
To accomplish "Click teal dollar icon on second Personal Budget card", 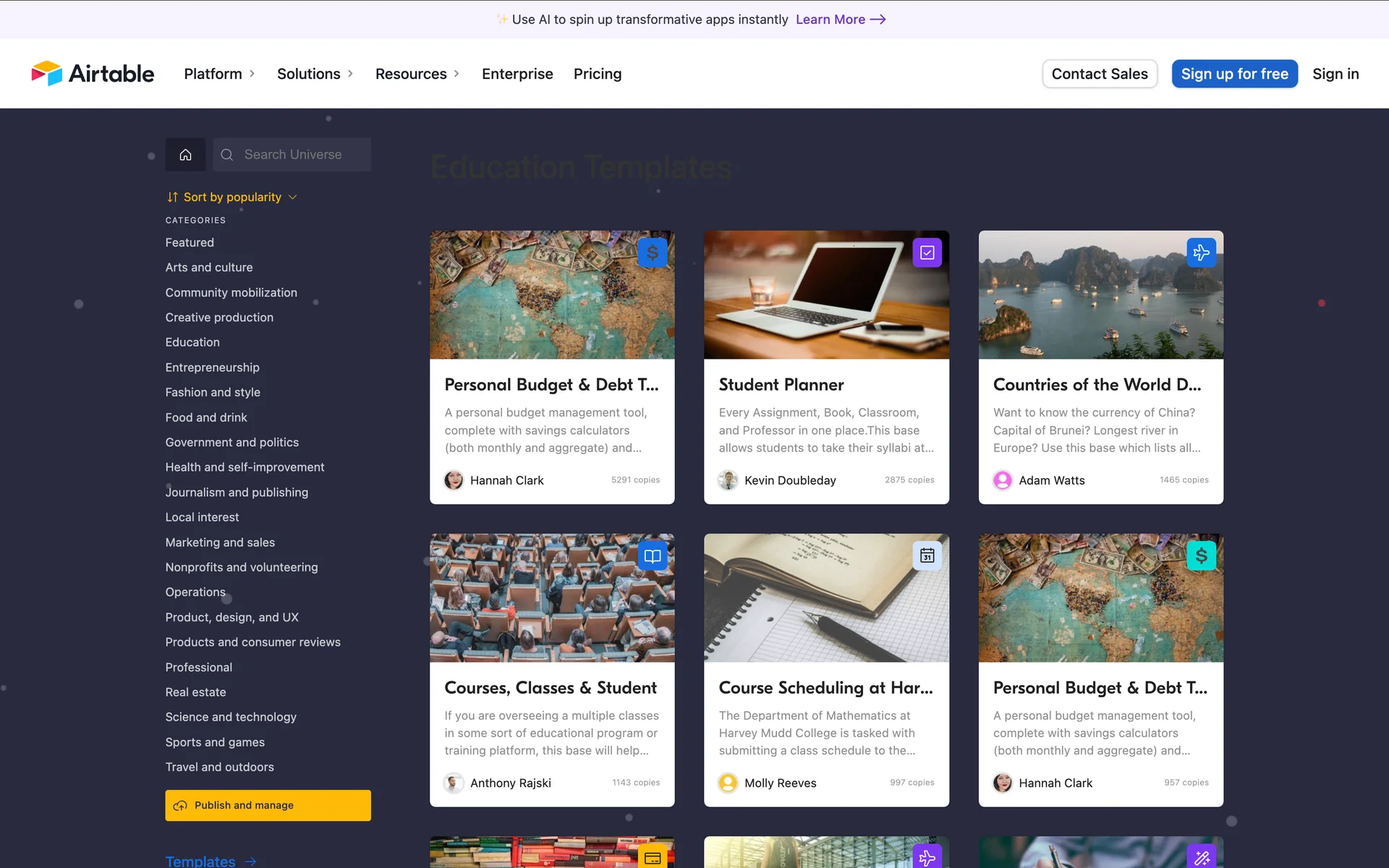I will pos(1201,556).
